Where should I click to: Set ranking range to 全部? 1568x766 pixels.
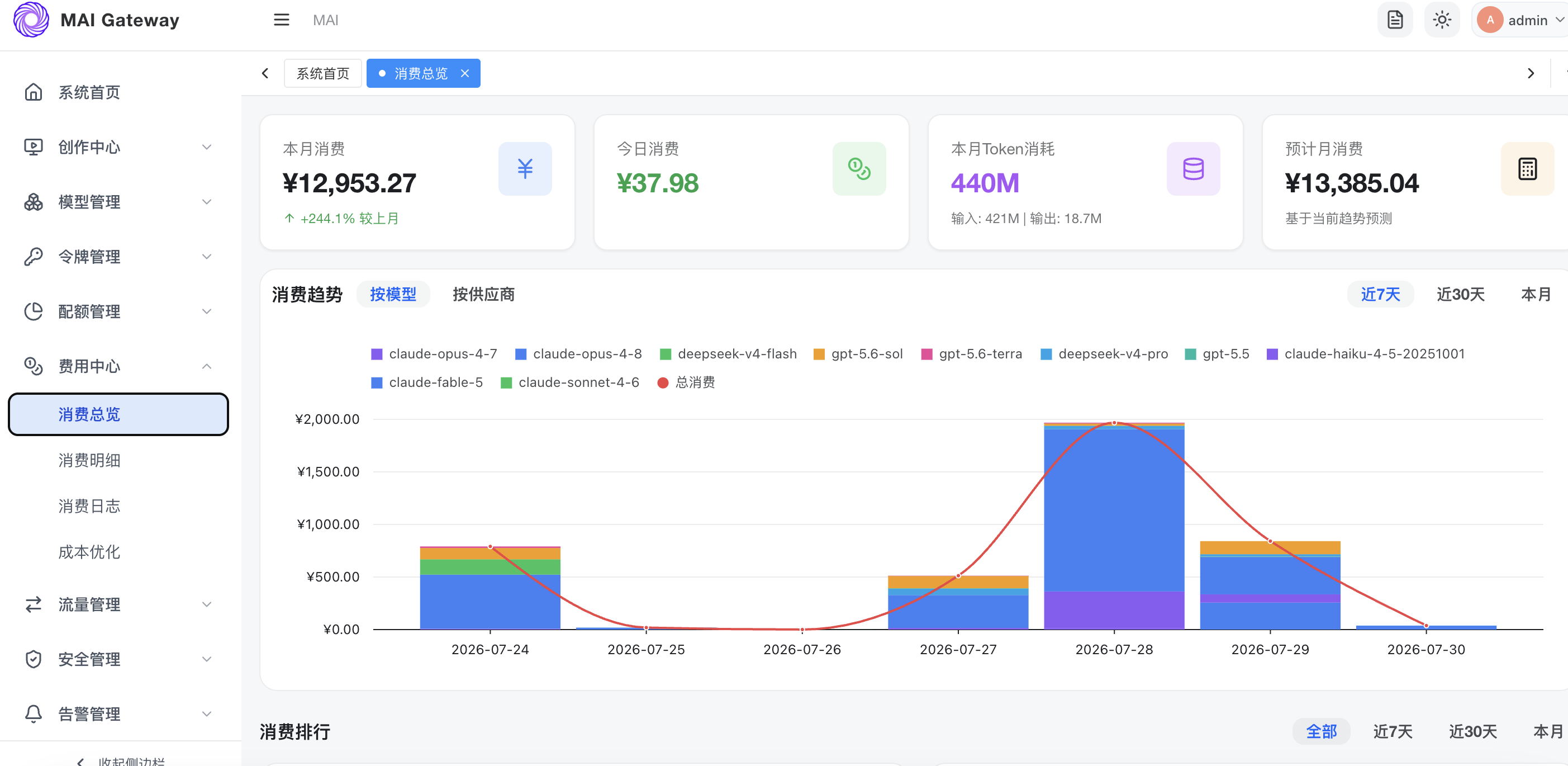point(1321,731)
